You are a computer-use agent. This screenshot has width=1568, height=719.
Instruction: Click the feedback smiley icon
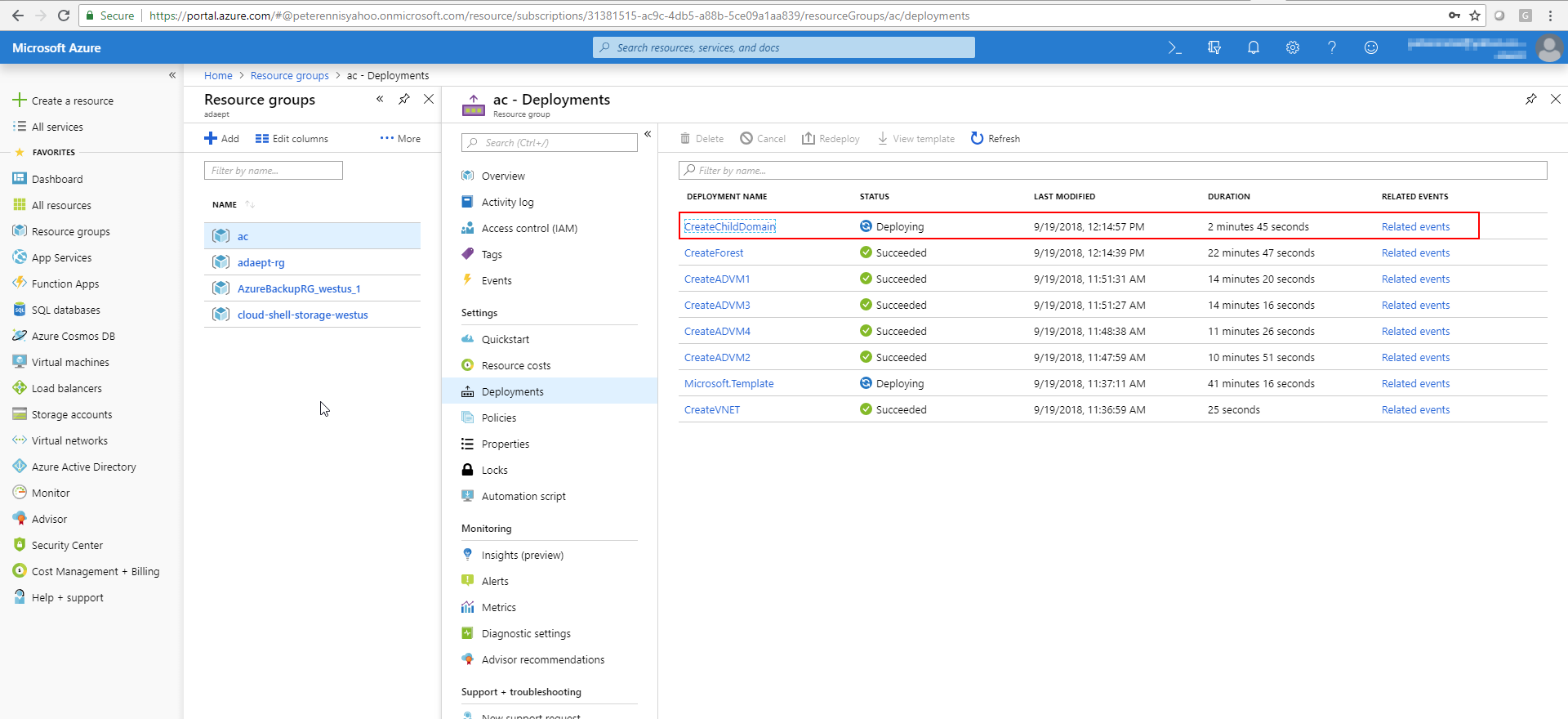pos(1371,47)
